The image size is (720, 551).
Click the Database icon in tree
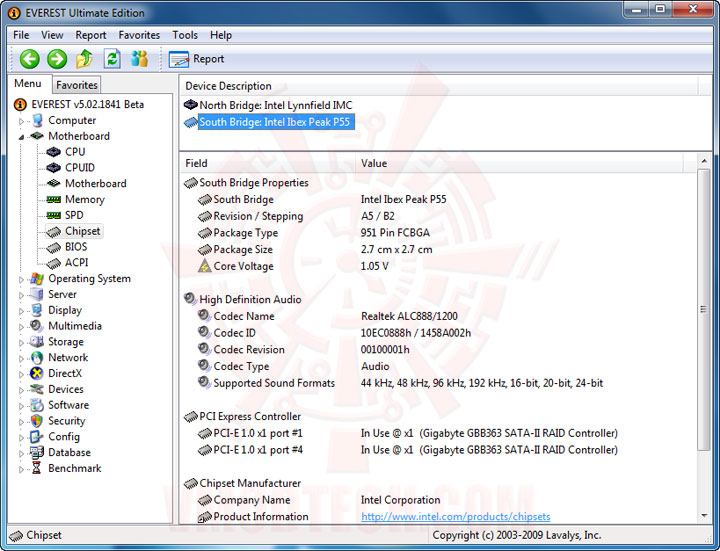(x=37, y=452)
